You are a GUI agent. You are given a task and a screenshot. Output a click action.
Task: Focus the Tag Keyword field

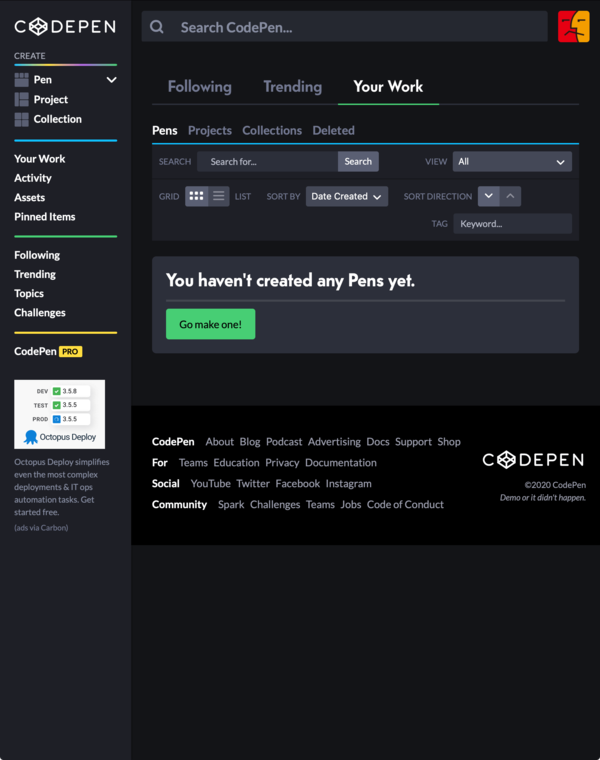click(x=512, y=223)
